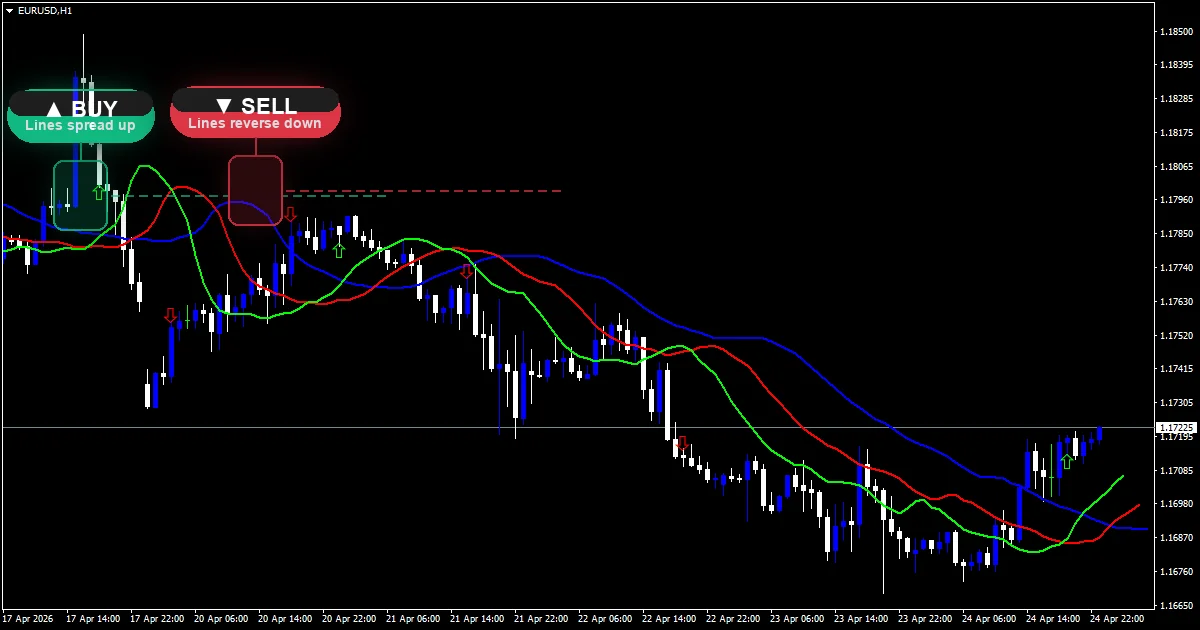Image resolution: width=1200 pixels, height=630 pixels.
Task: Click the 20 Apr 22:00 time label
Action: coord(349,619)
